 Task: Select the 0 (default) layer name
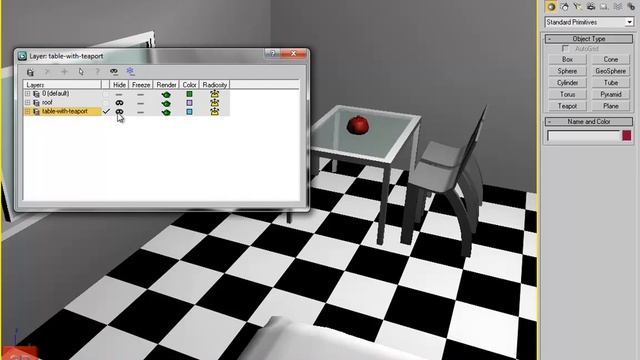pos(56,94)
